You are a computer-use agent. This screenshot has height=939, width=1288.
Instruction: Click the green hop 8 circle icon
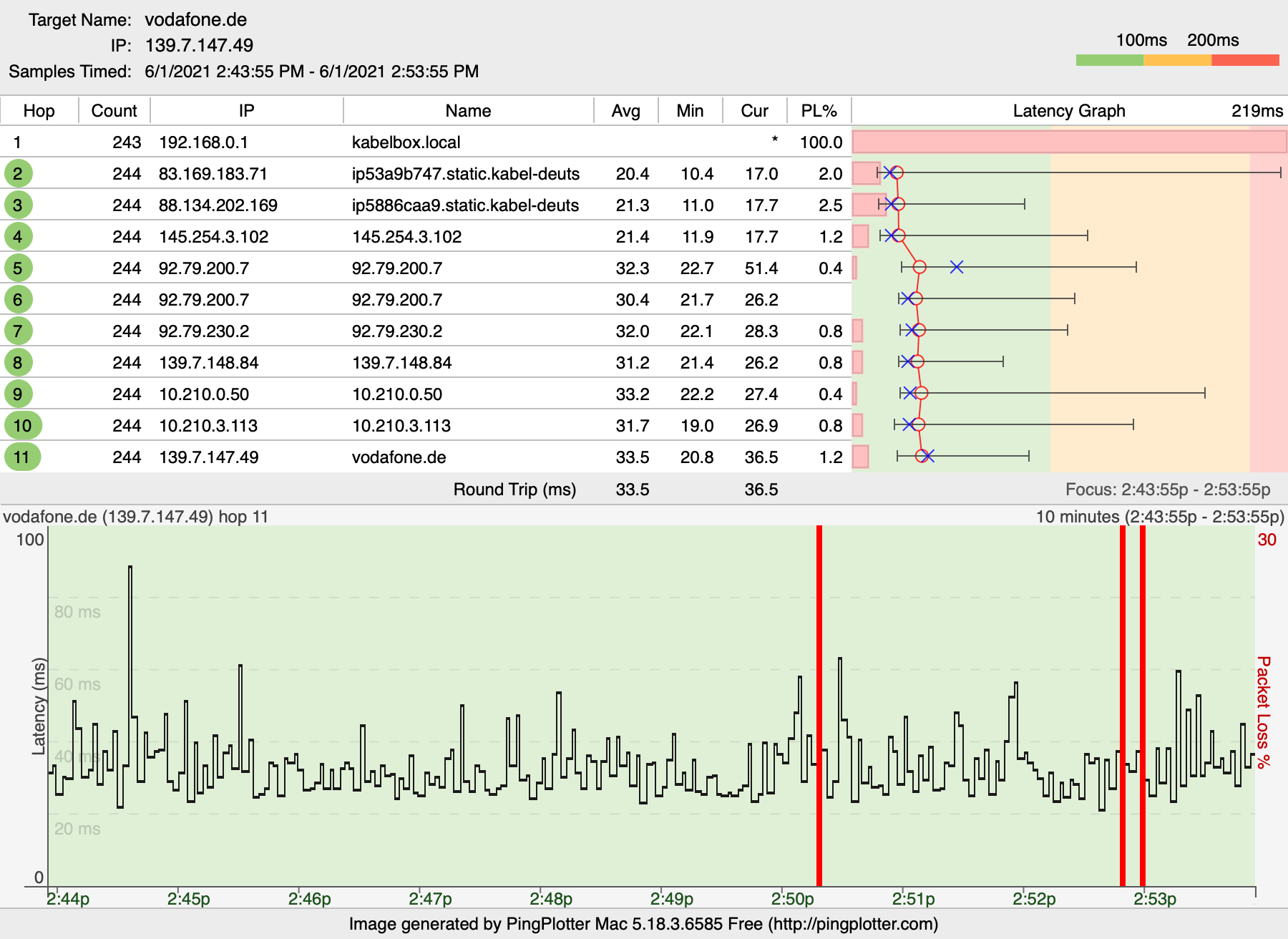click(18, 362)
